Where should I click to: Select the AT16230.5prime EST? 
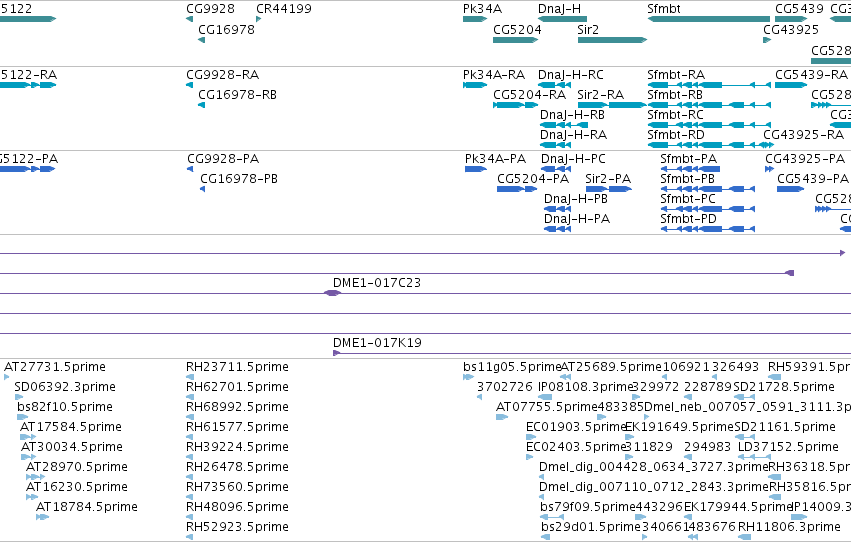click(x=32, y=498)
